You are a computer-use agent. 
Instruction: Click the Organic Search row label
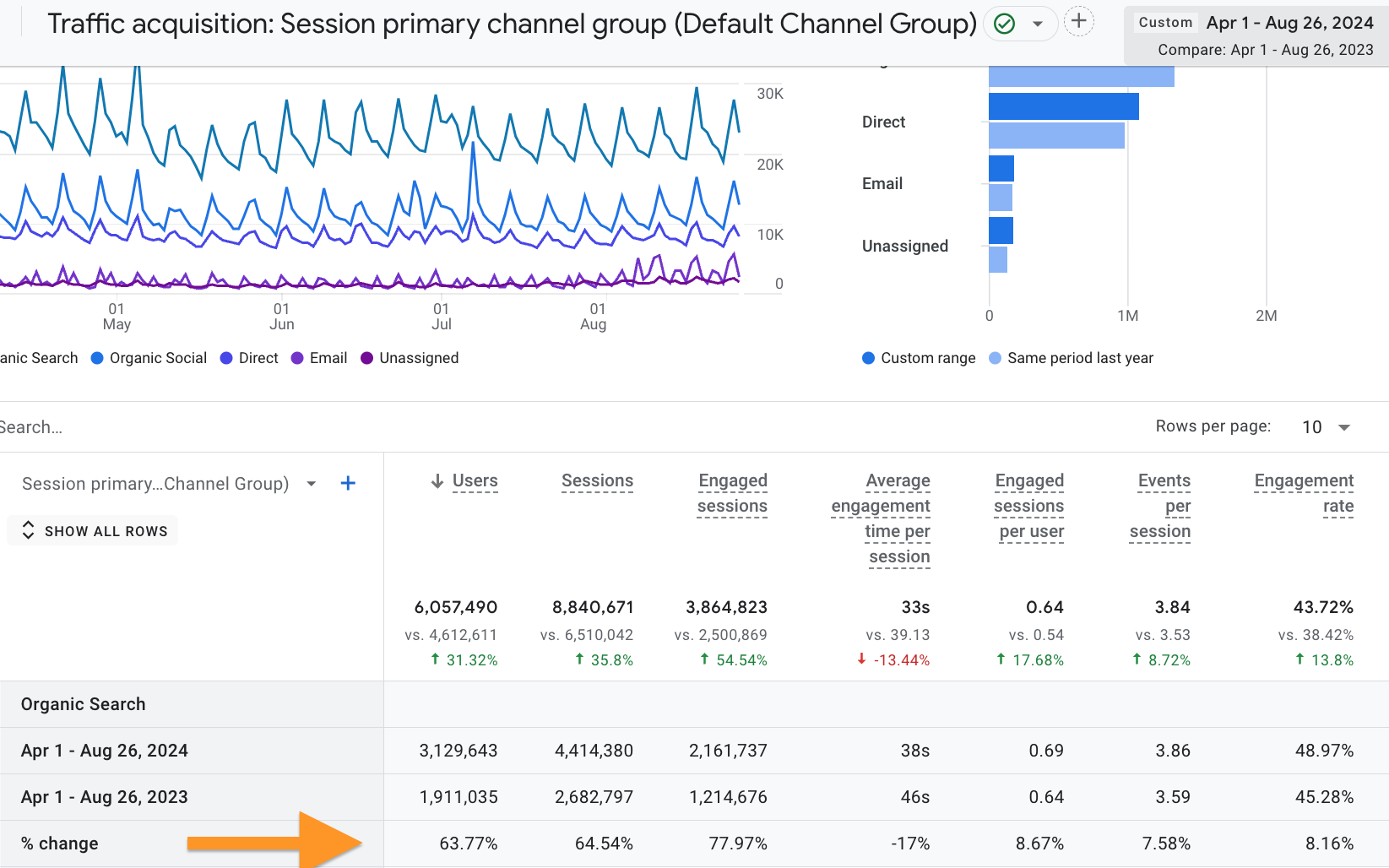tap(83, 705)
